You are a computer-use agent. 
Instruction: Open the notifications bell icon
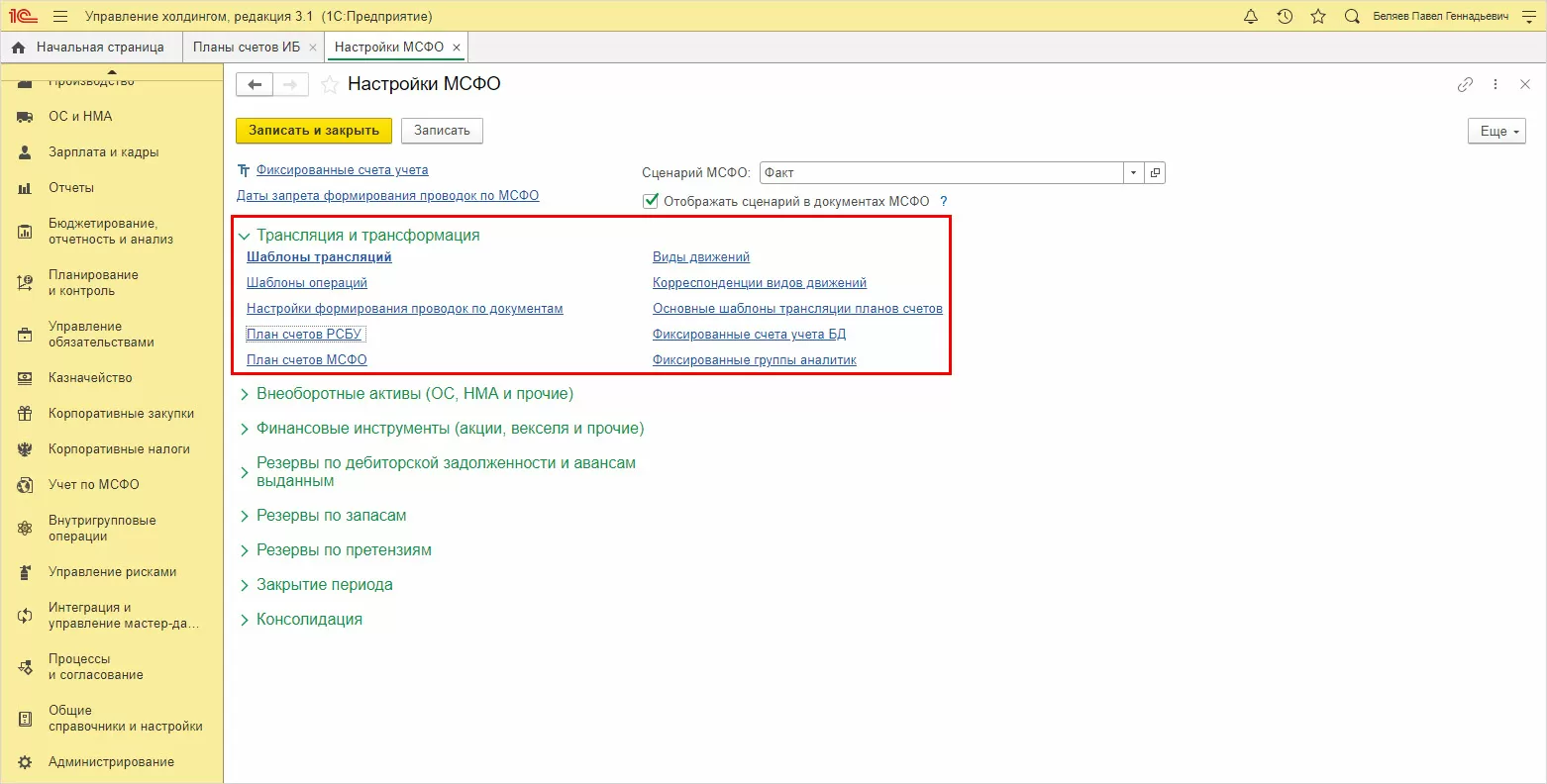pos(1251,16)
